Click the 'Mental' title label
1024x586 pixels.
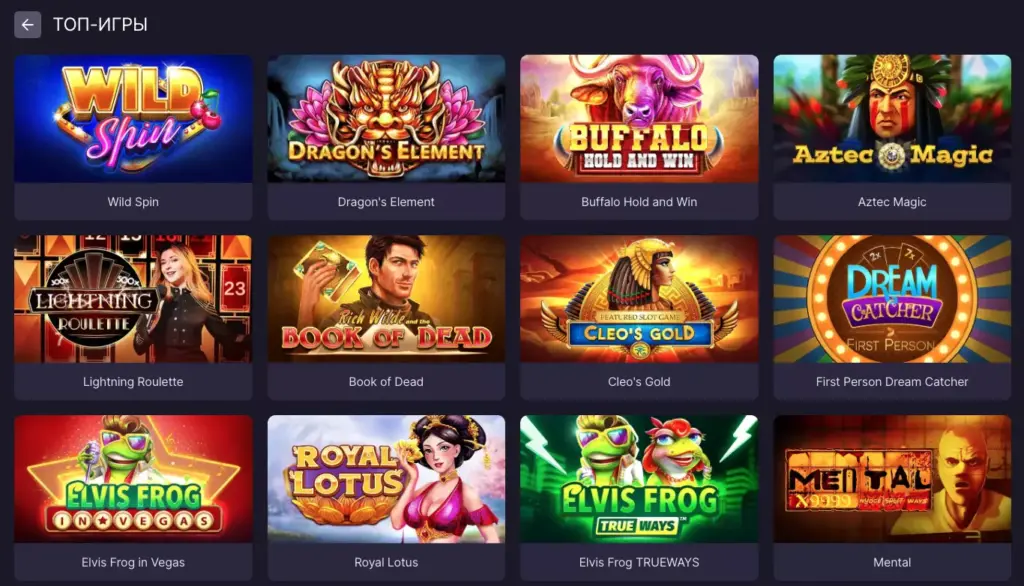892,562
